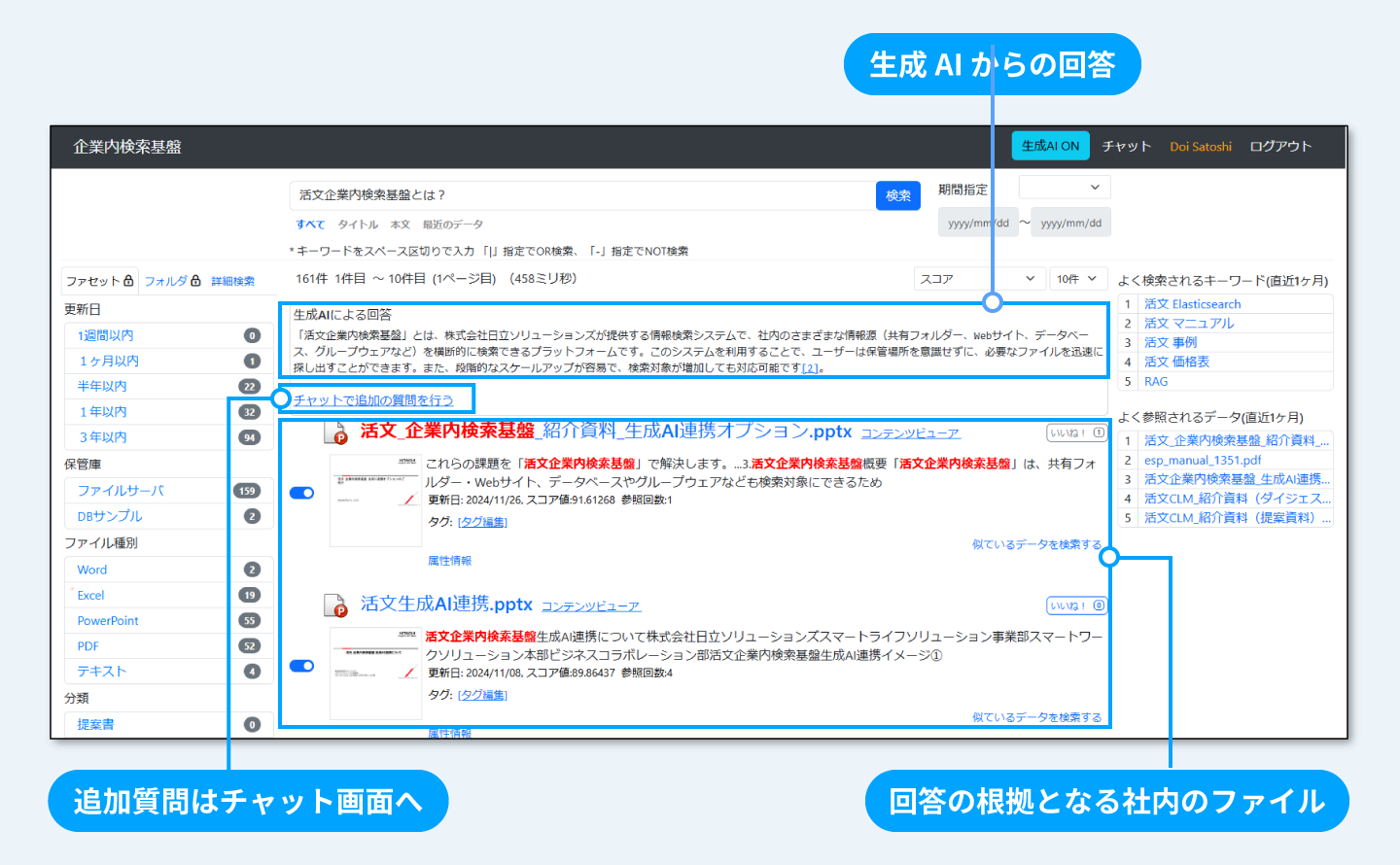Like the 紹介資料 result via いいね! button

coord(1075,433)
